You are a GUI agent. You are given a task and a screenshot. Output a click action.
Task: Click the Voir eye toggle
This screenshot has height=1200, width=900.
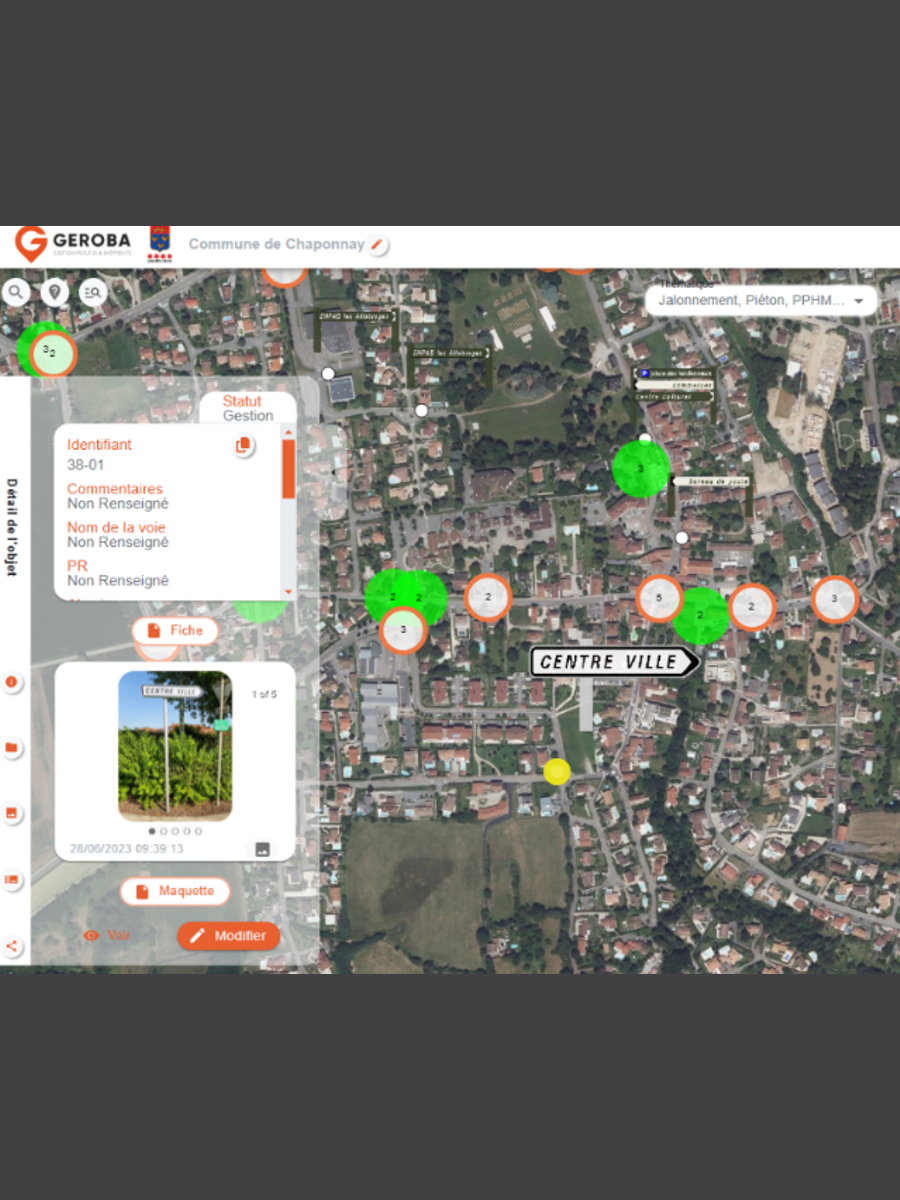(106, 935)
